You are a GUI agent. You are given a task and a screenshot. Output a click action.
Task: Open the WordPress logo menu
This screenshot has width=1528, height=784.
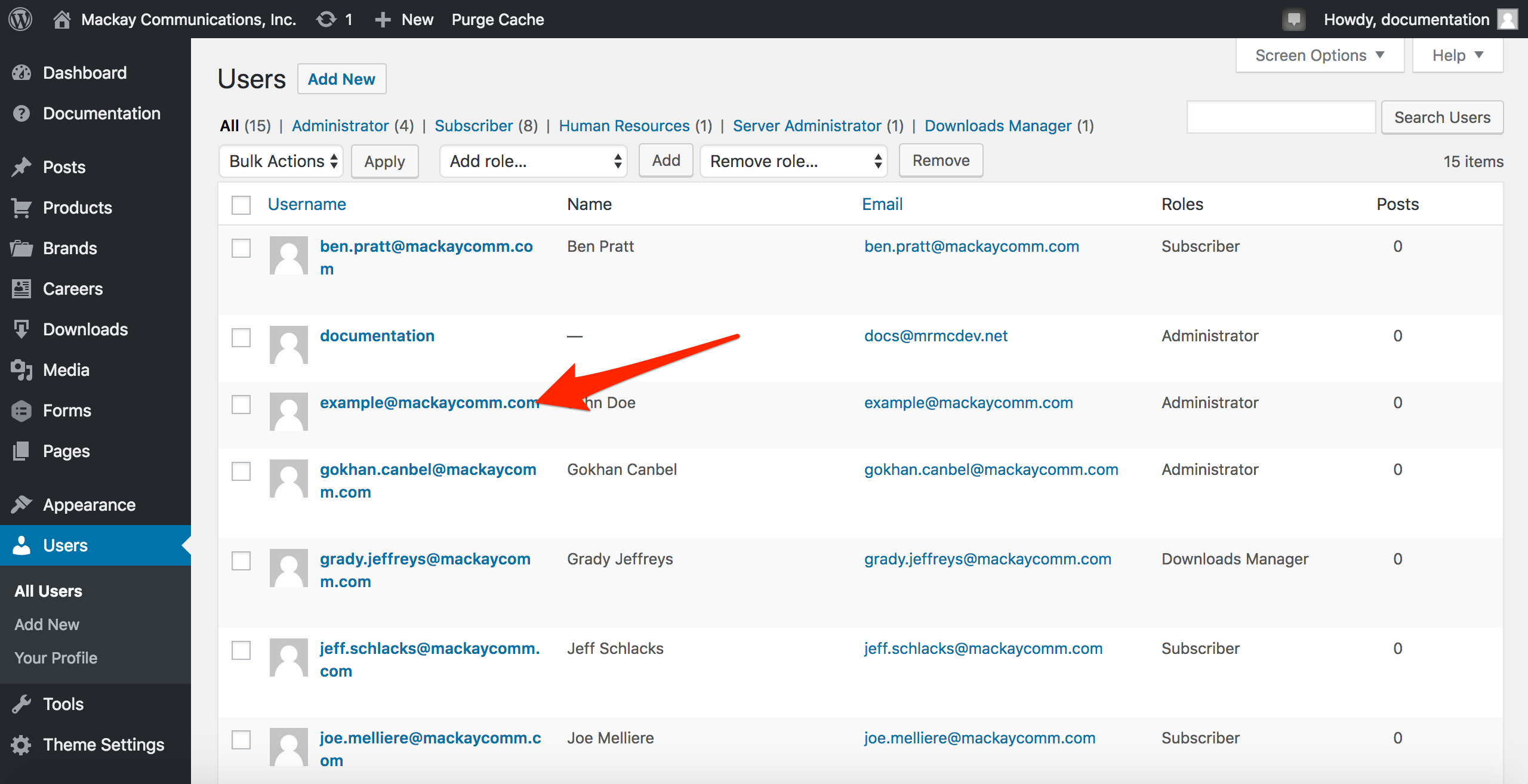(x=20, y=19)
